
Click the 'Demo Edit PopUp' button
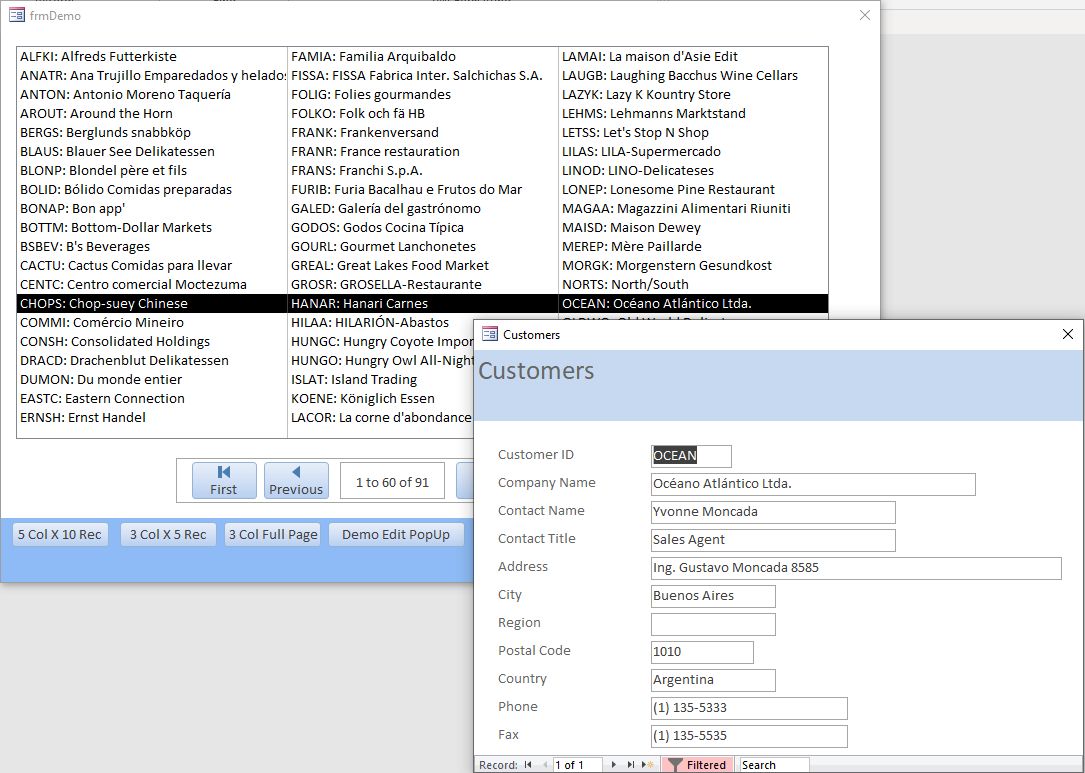[x=396, y=534]
